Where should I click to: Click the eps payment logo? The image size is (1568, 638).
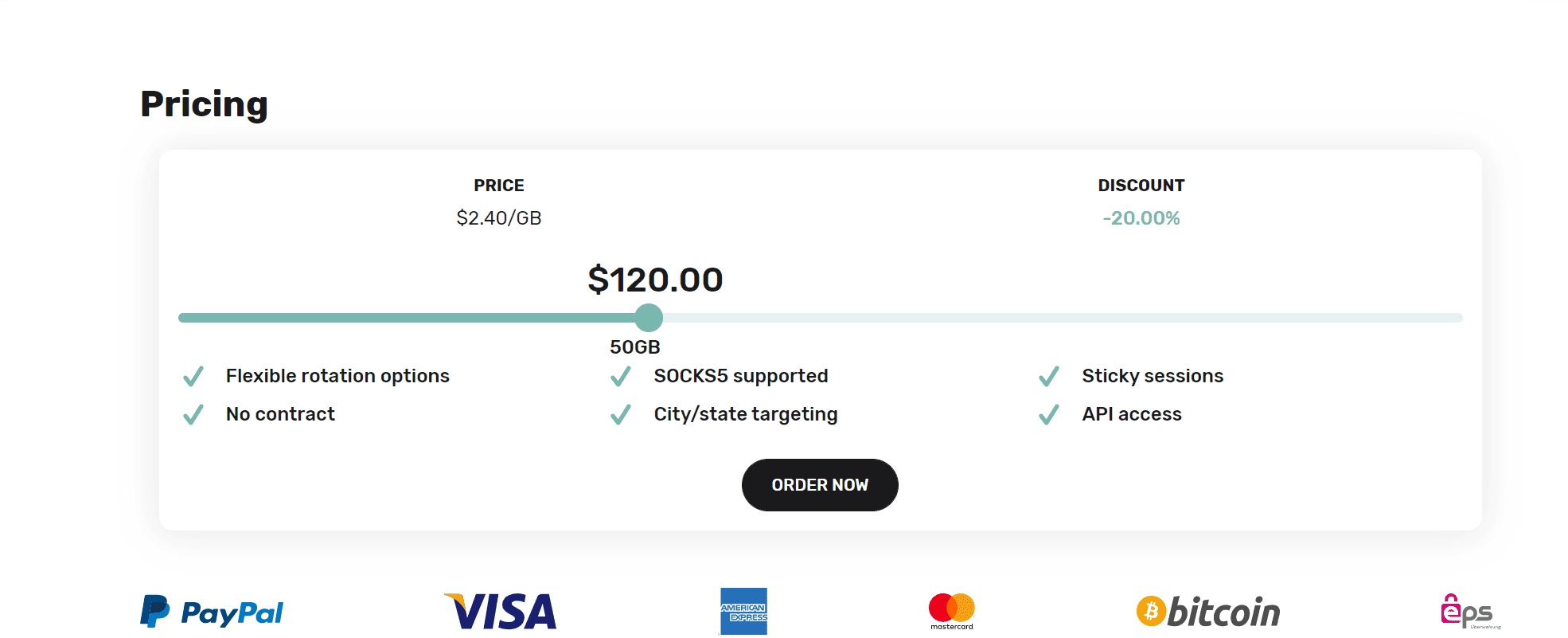[1469, 612]
